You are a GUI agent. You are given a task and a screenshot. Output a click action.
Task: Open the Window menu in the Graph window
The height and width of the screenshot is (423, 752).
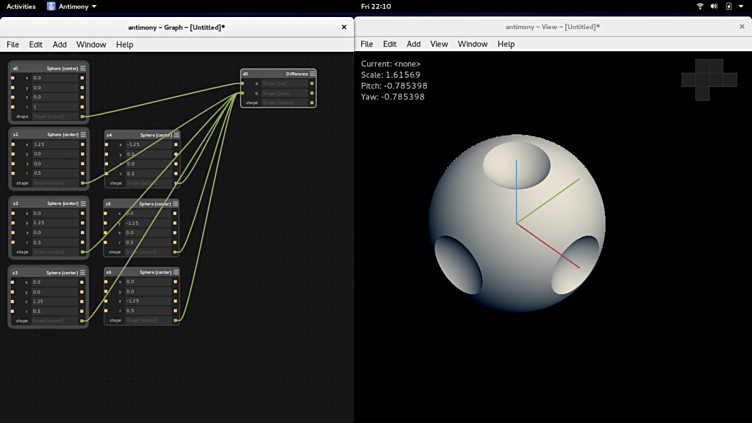pos(91,44)
